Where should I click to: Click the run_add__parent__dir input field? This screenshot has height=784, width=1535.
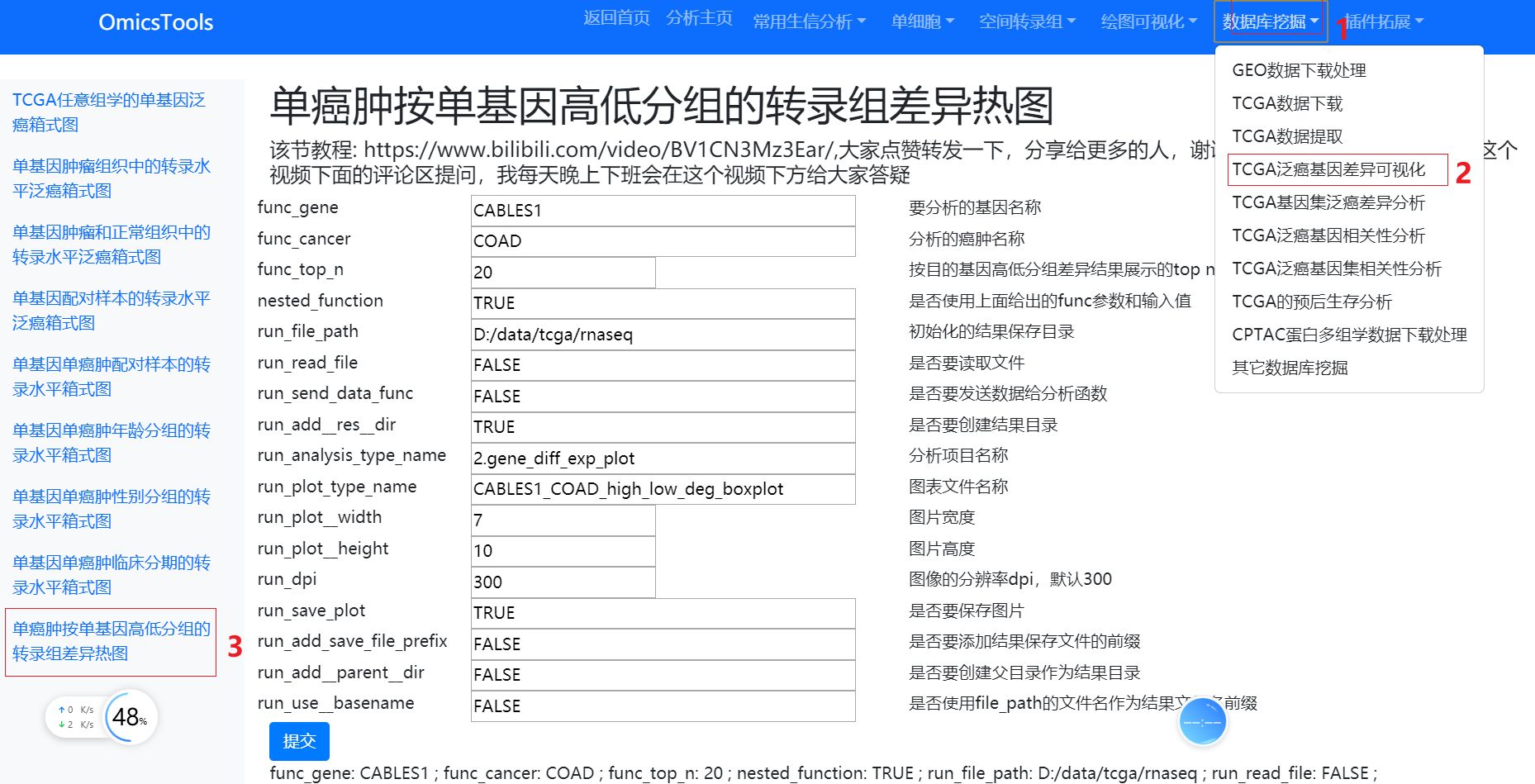click(x=663, y=675)
